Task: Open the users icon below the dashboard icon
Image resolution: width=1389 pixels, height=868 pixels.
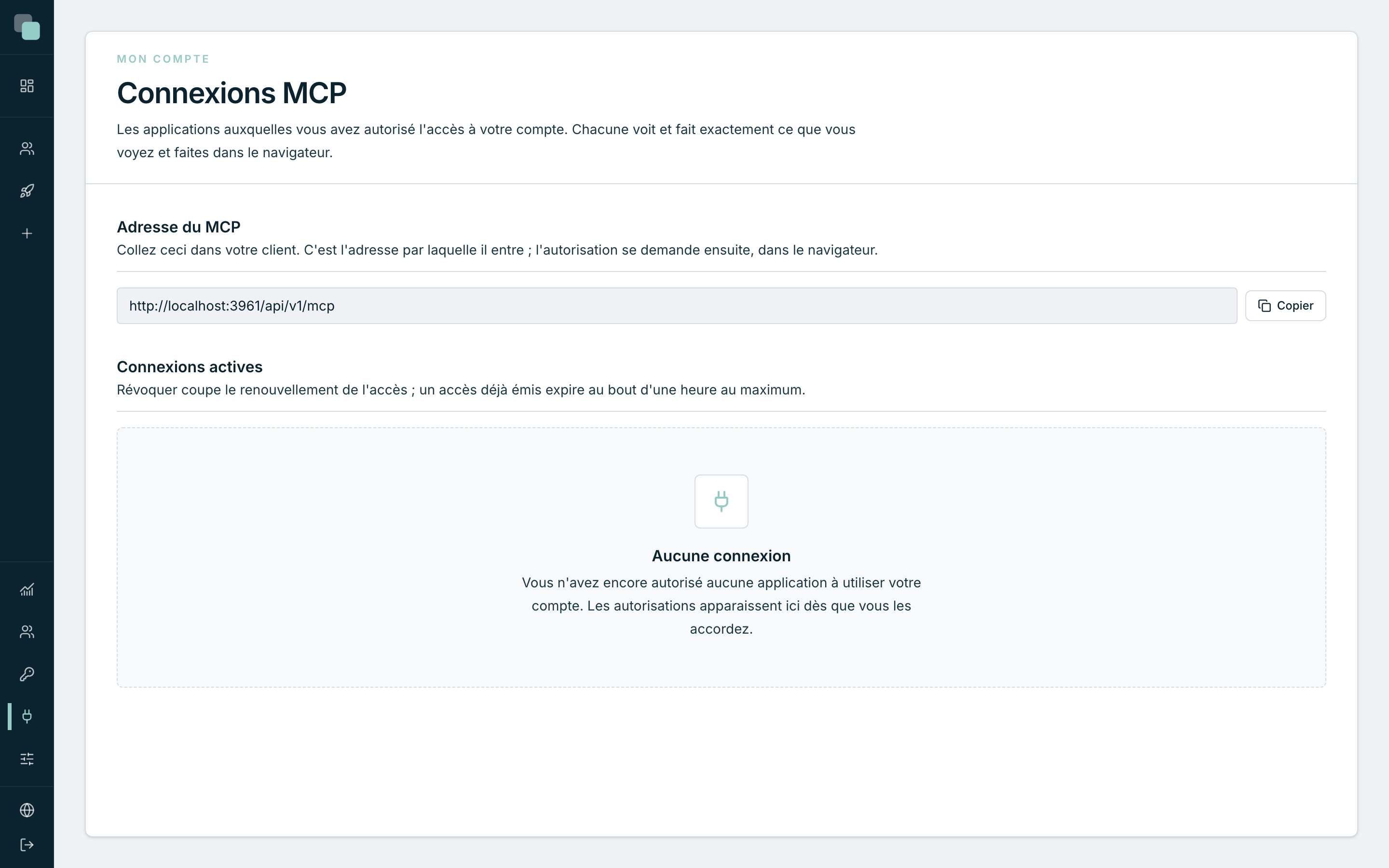Action: pos(27,149)
